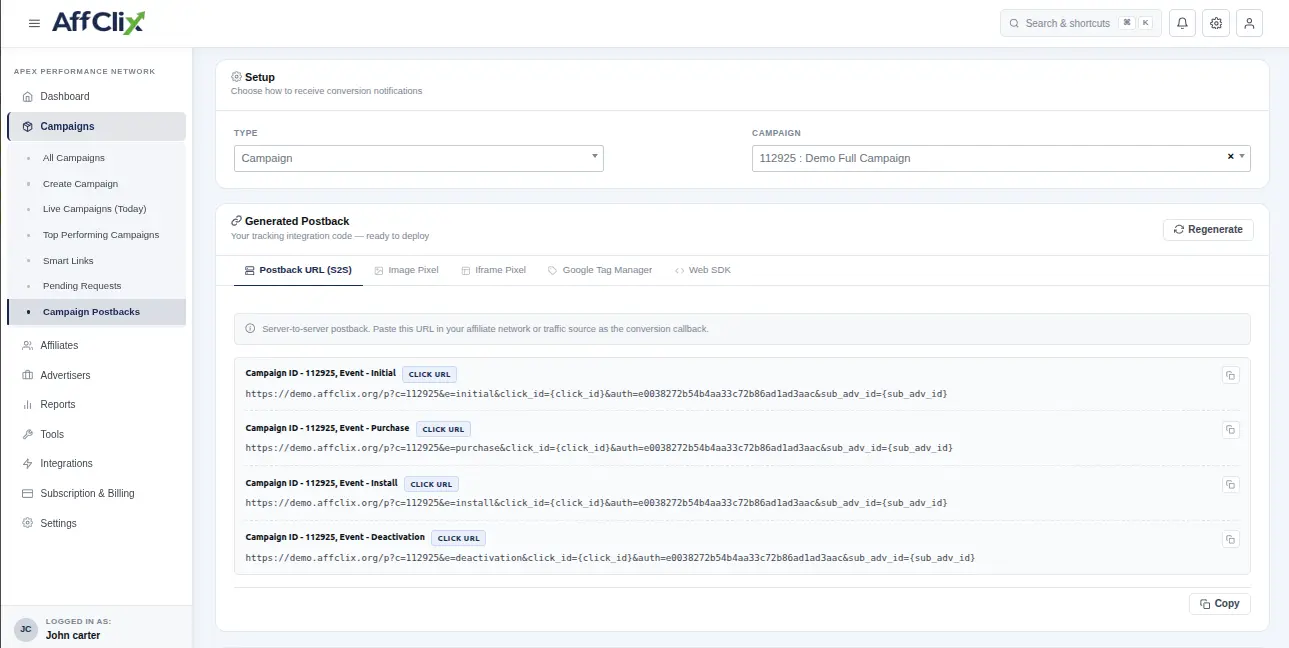Go to Dashboard in the sidebar
The width and height of the screenshot is (1289, 648).
[96, 96]
